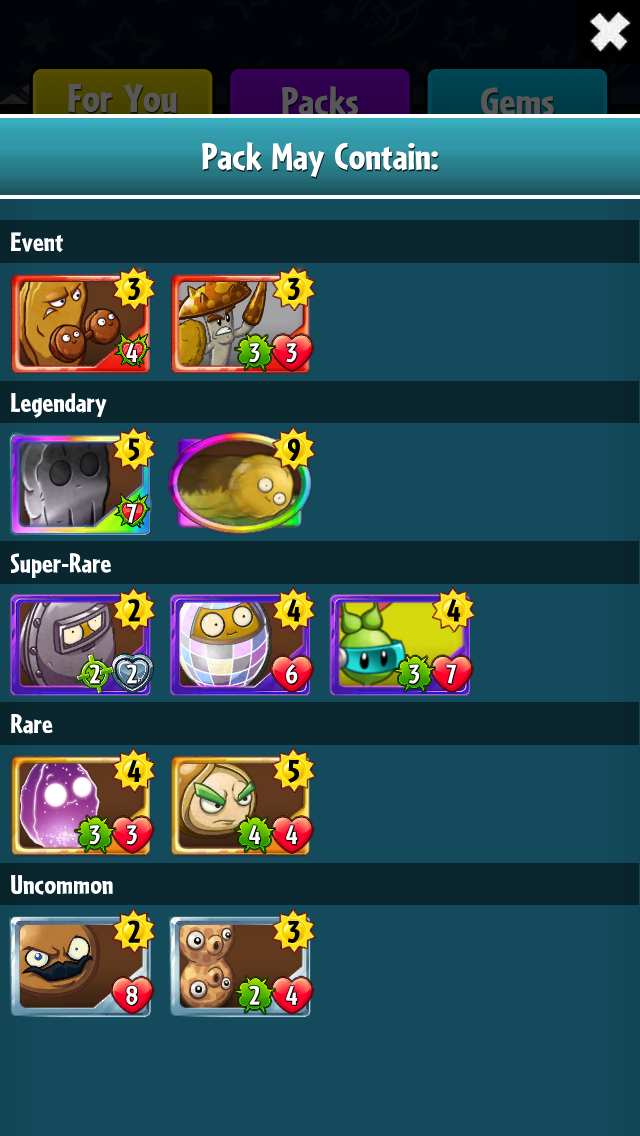Open the peanut Uncommon card
The height and width of the screenshot is (1136, 640).
pos(241,966)
